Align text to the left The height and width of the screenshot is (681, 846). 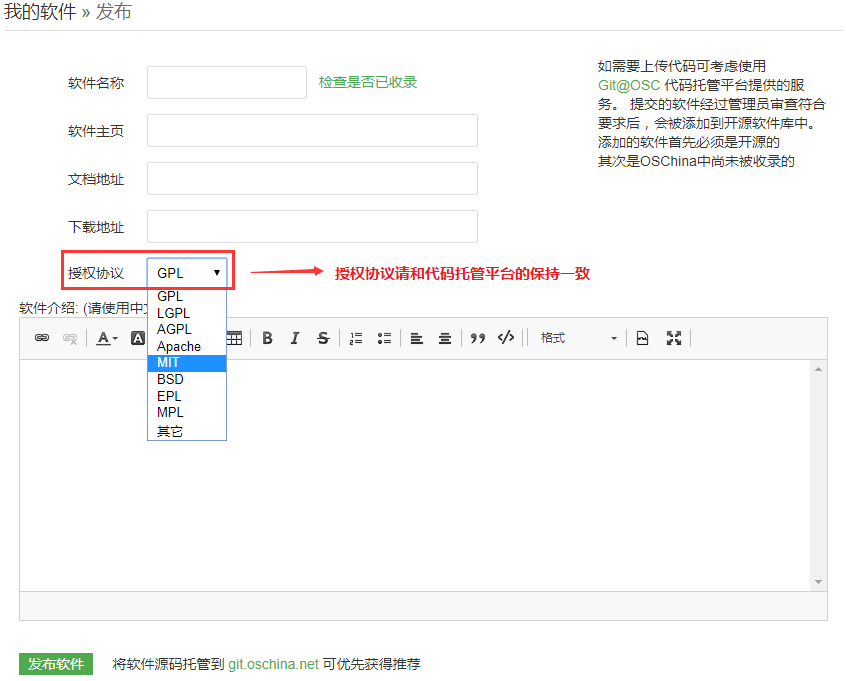pyautogui.click(x=417, y=338)
